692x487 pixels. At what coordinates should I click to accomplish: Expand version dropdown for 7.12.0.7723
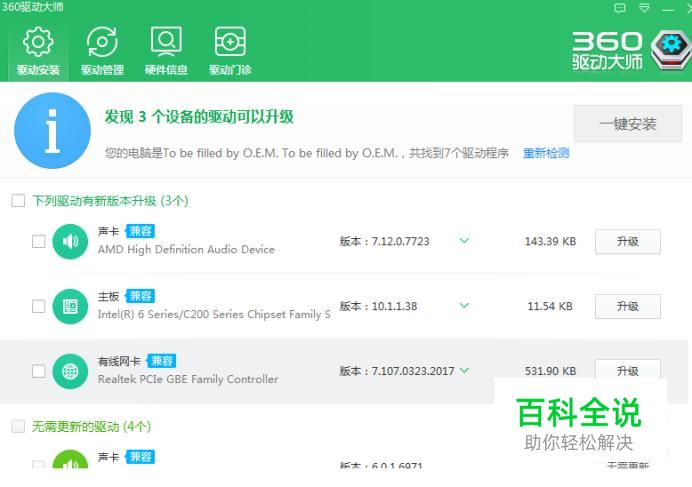click(x=464, y=241)
